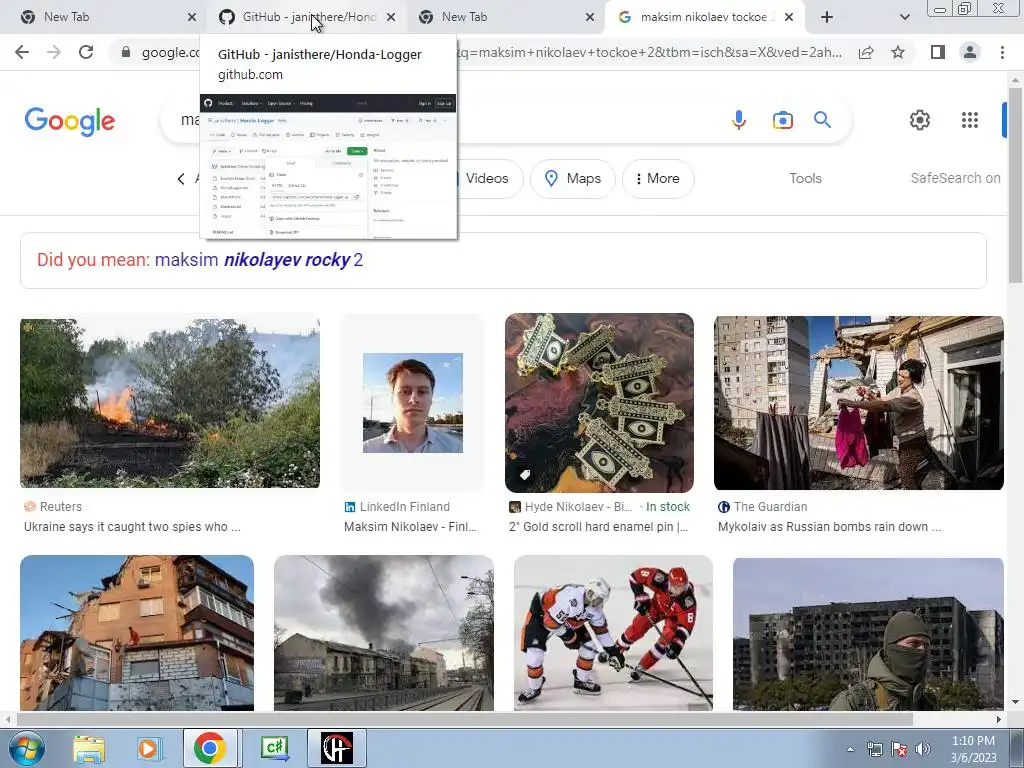Open Windows Explorer from taskbar

[89, 748]
